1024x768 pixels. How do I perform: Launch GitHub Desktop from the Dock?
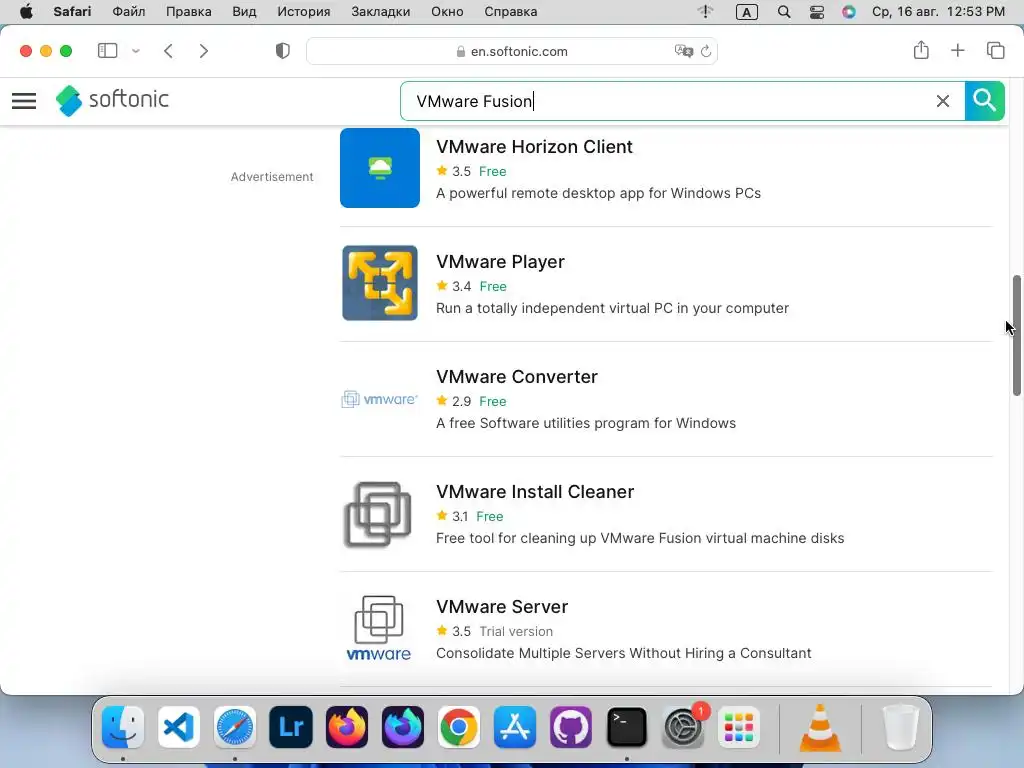click(x=571, y=727)
